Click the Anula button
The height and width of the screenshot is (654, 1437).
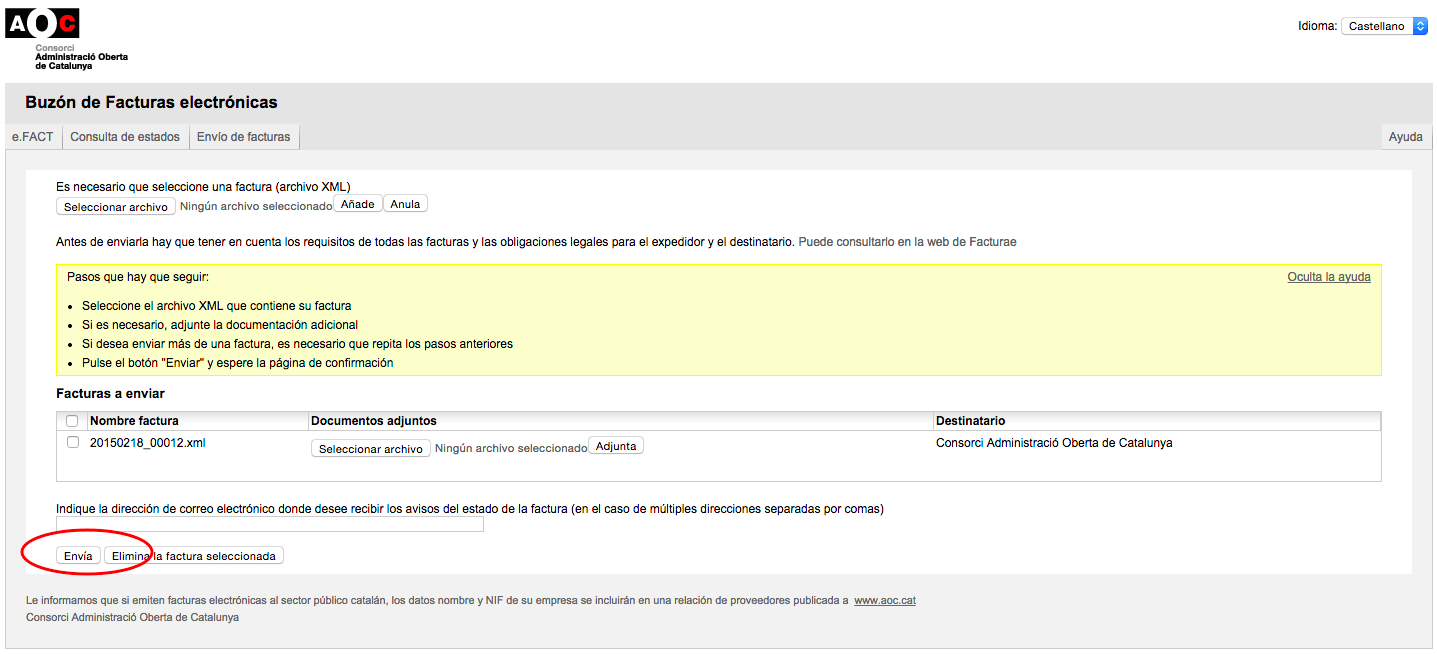[x=404, y=203]
